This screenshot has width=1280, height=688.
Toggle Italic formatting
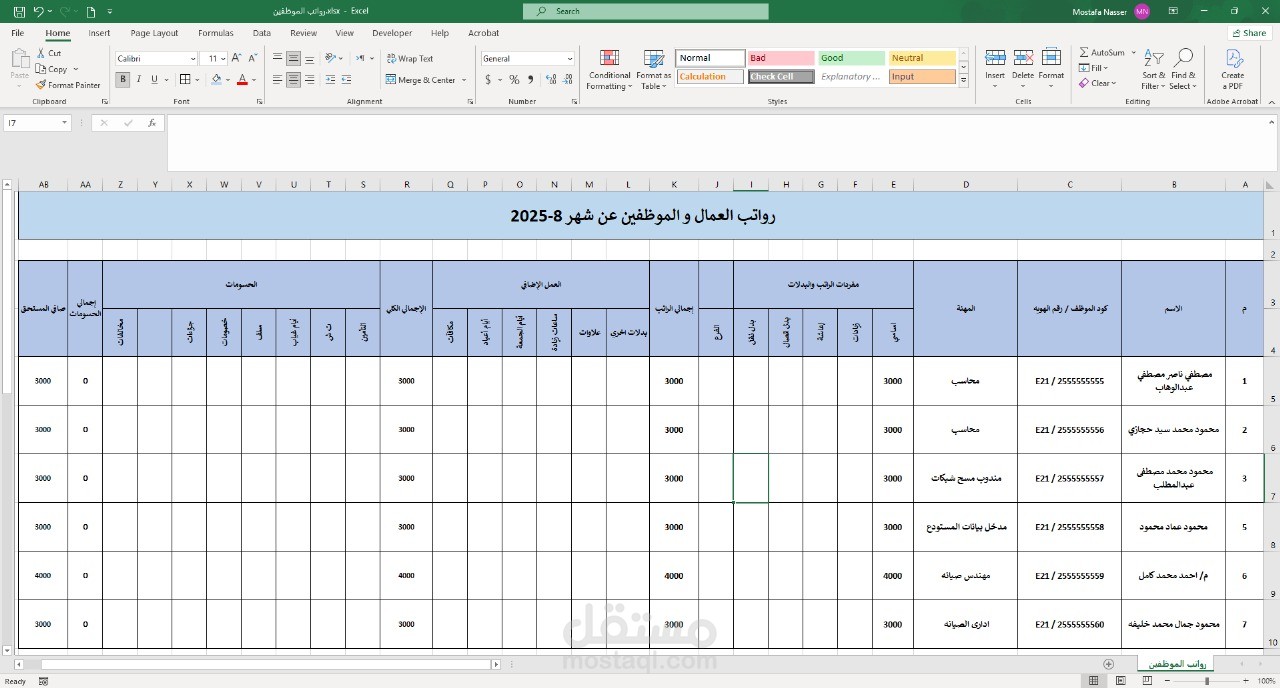click(x=139, y=80)
